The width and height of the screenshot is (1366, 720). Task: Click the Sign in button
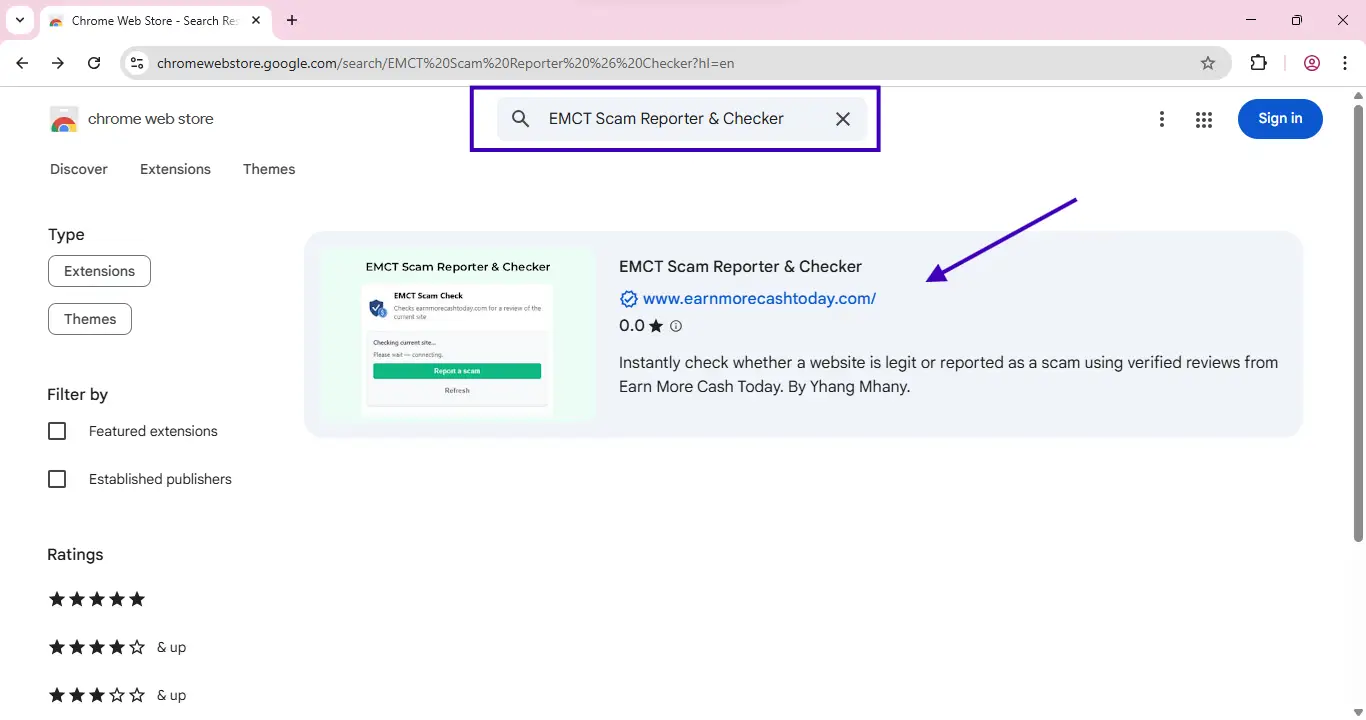tap(1279, 119)
